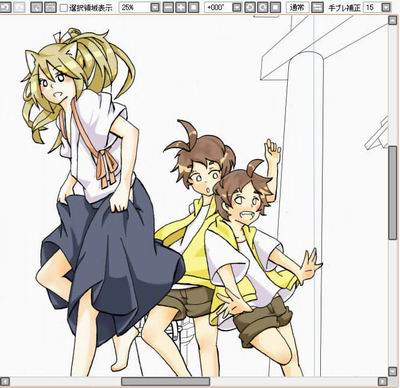Screen dimensions: 400x388
Task: Click the horizontal scrollbar thumb
Action: (166, 381)
